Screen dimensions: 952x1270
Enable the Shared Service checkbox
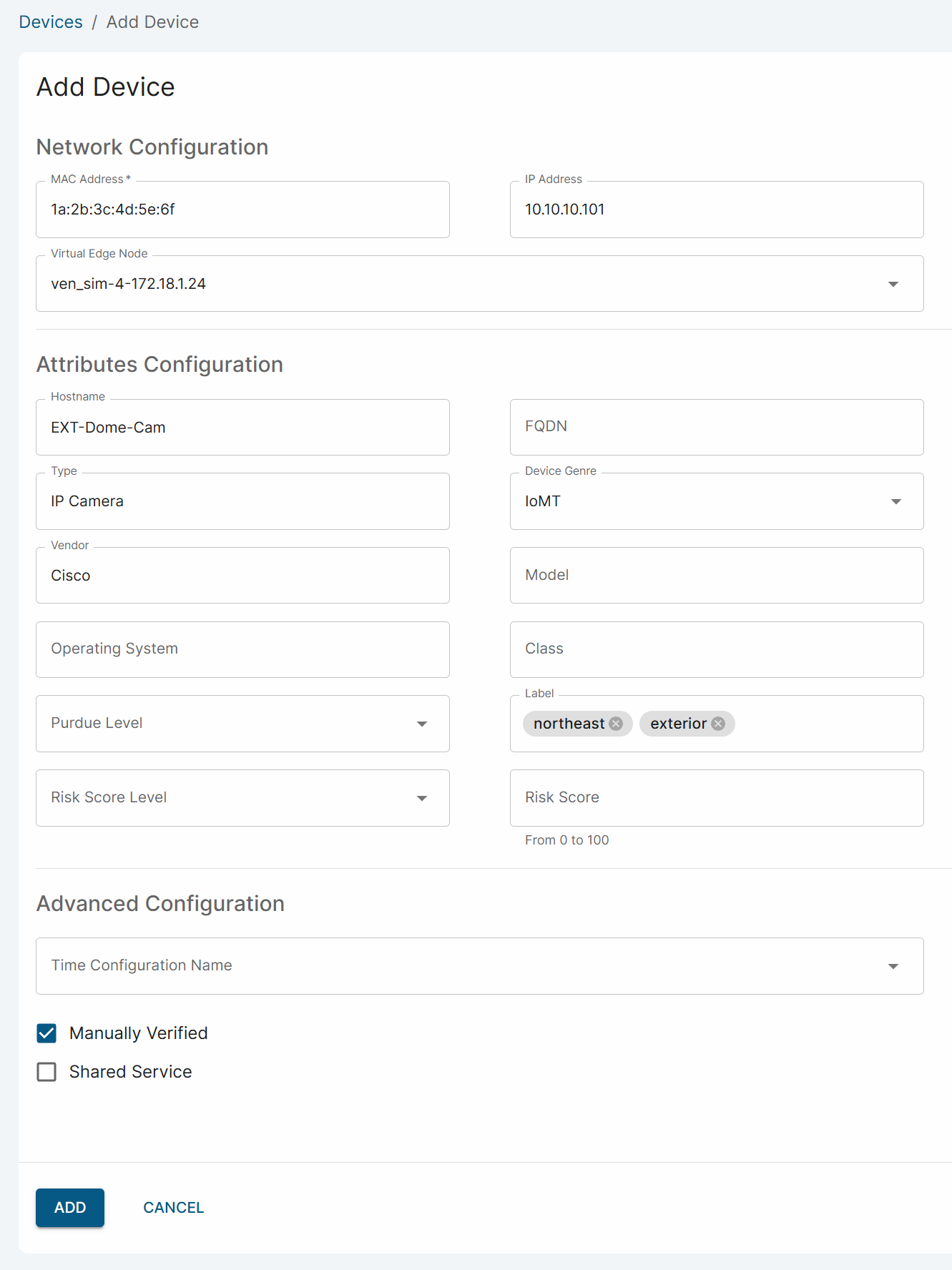(x=46, y=1072)
